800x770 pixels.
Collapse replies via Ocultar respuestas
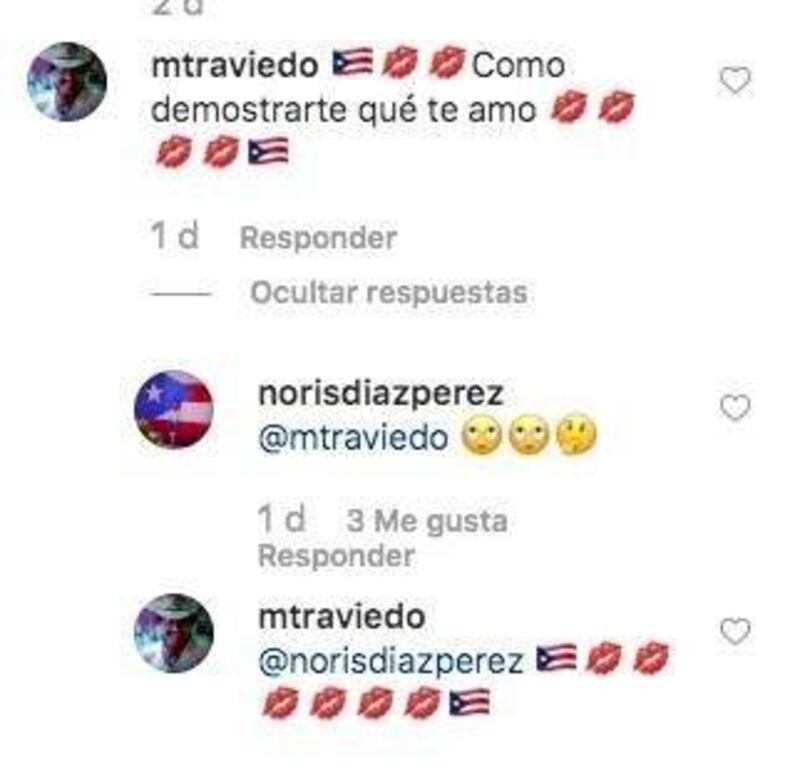[x=388, y=293]
